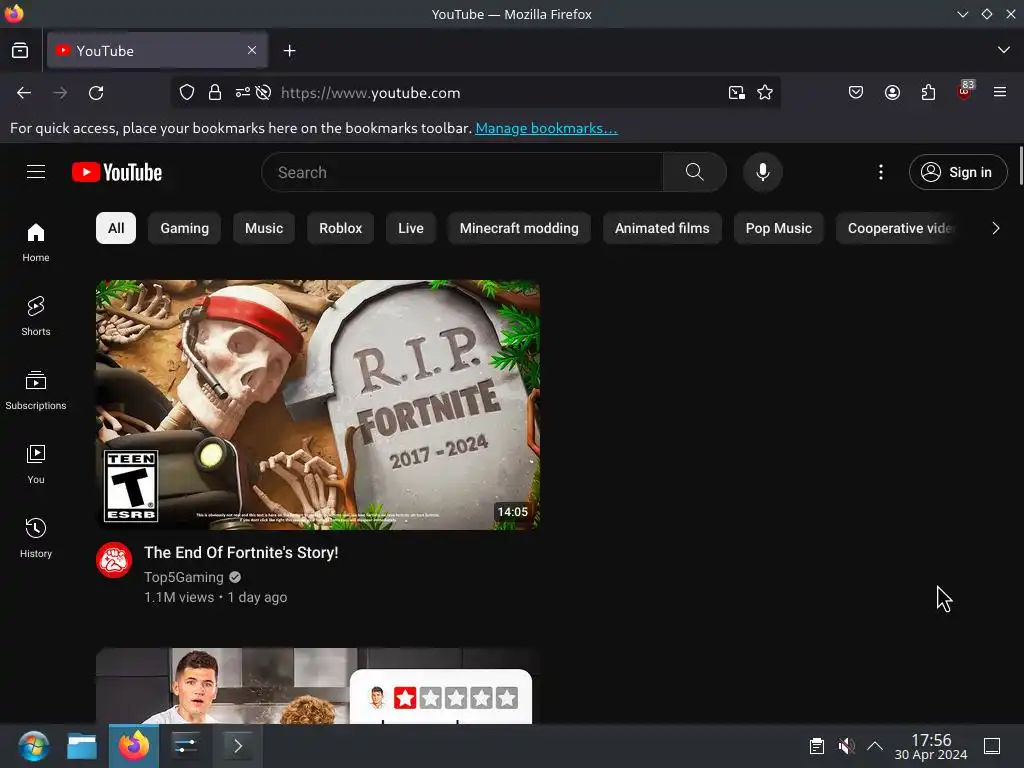Select the Live filter chip
Screen dimensions: 1024x768
pos(411,228)
